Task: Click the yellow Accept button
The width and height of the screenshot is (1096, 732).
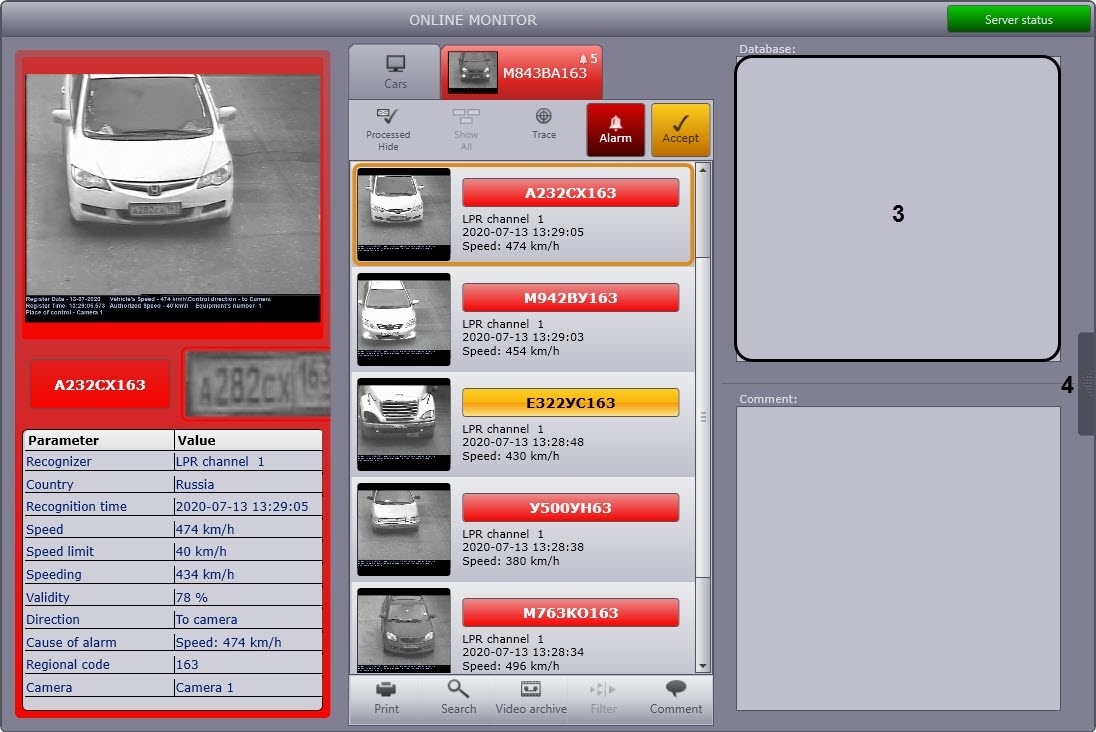Action: tap(680, 129)
